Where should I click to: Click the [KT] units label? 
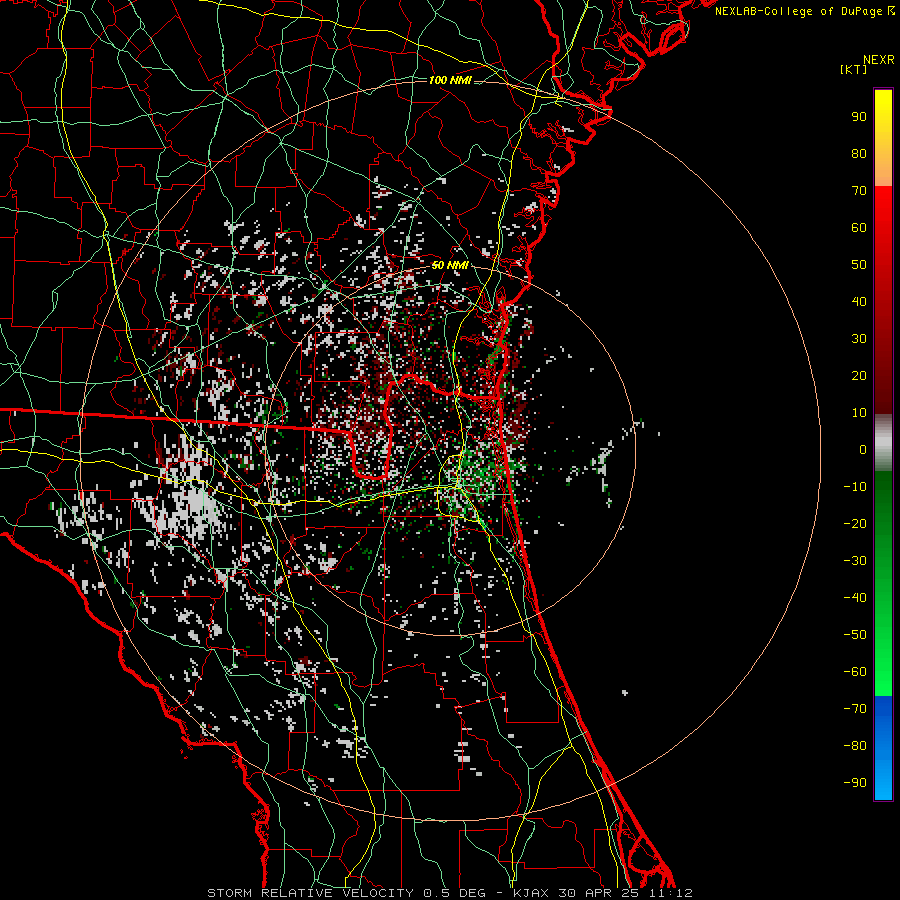click(853, 69)
